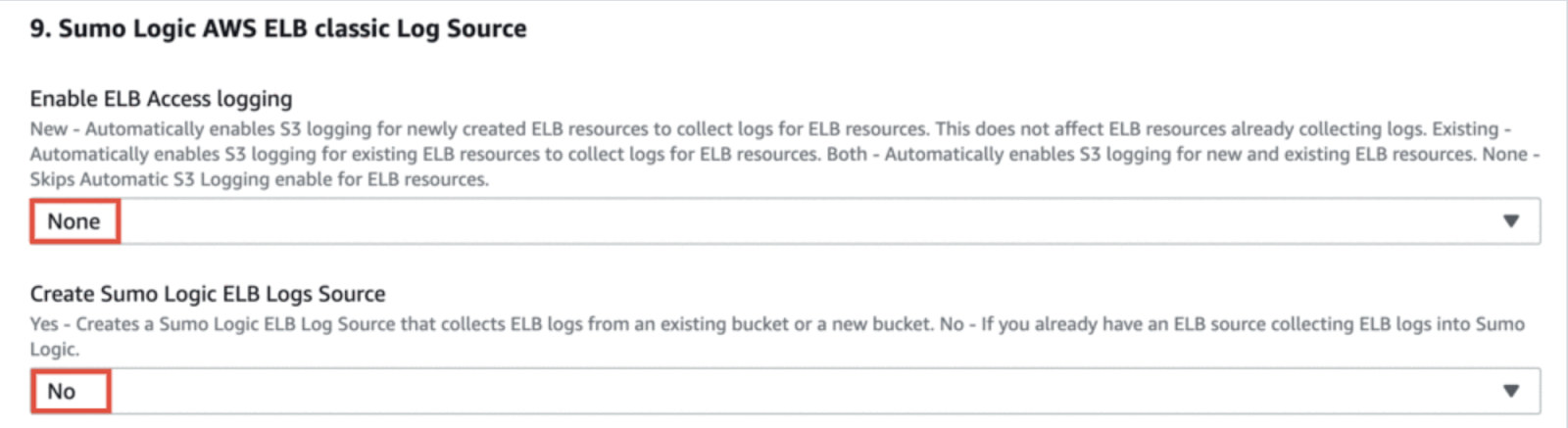Screen dimensions: 1568x428
Task: Click the Create Sumo Logic ELB Logs Source arrow
Action: click(1510, 392)
